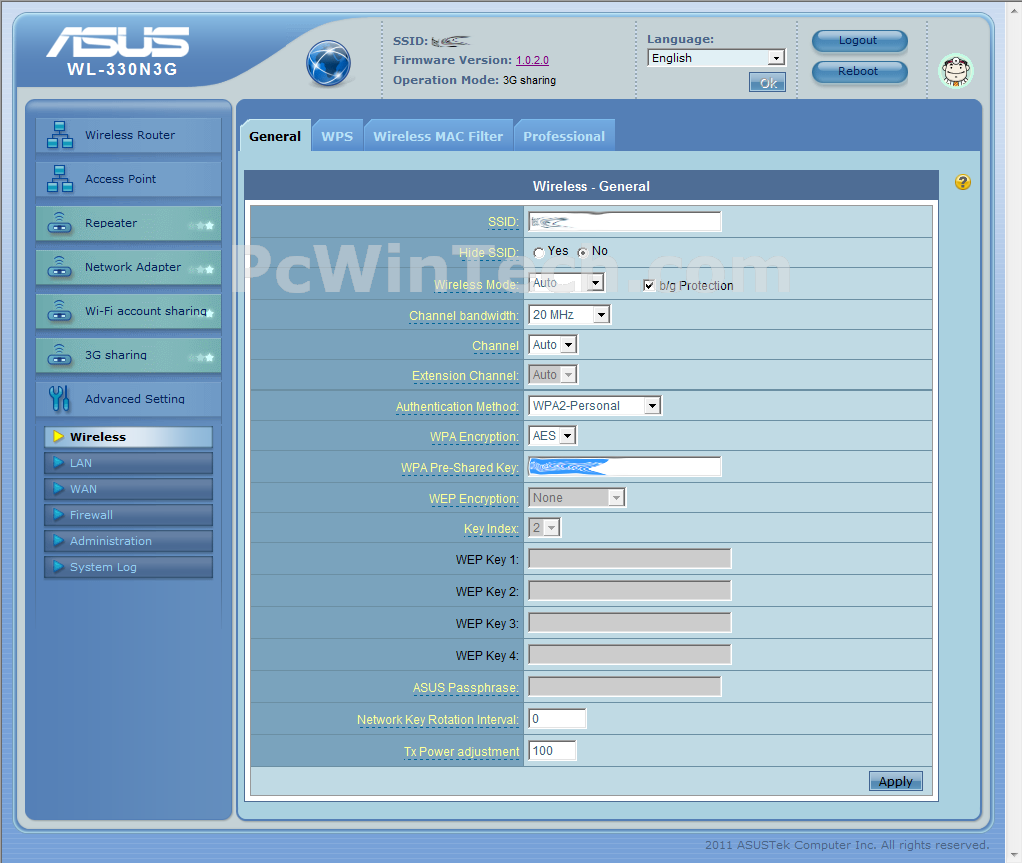Click the Tx Power adjustment field

[552, 750]
